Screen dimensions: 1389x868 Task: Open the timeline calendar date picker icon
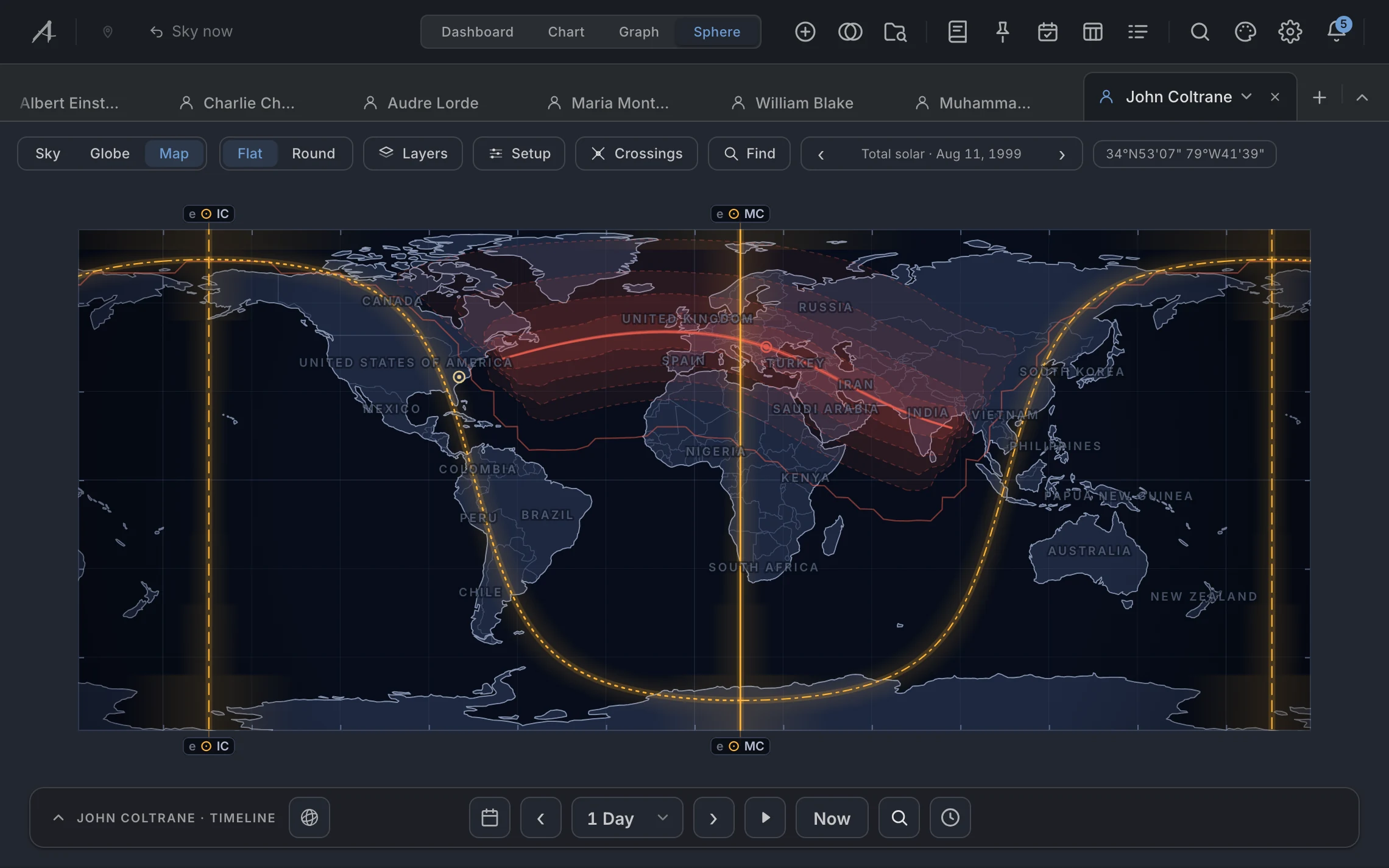point(490,817)
